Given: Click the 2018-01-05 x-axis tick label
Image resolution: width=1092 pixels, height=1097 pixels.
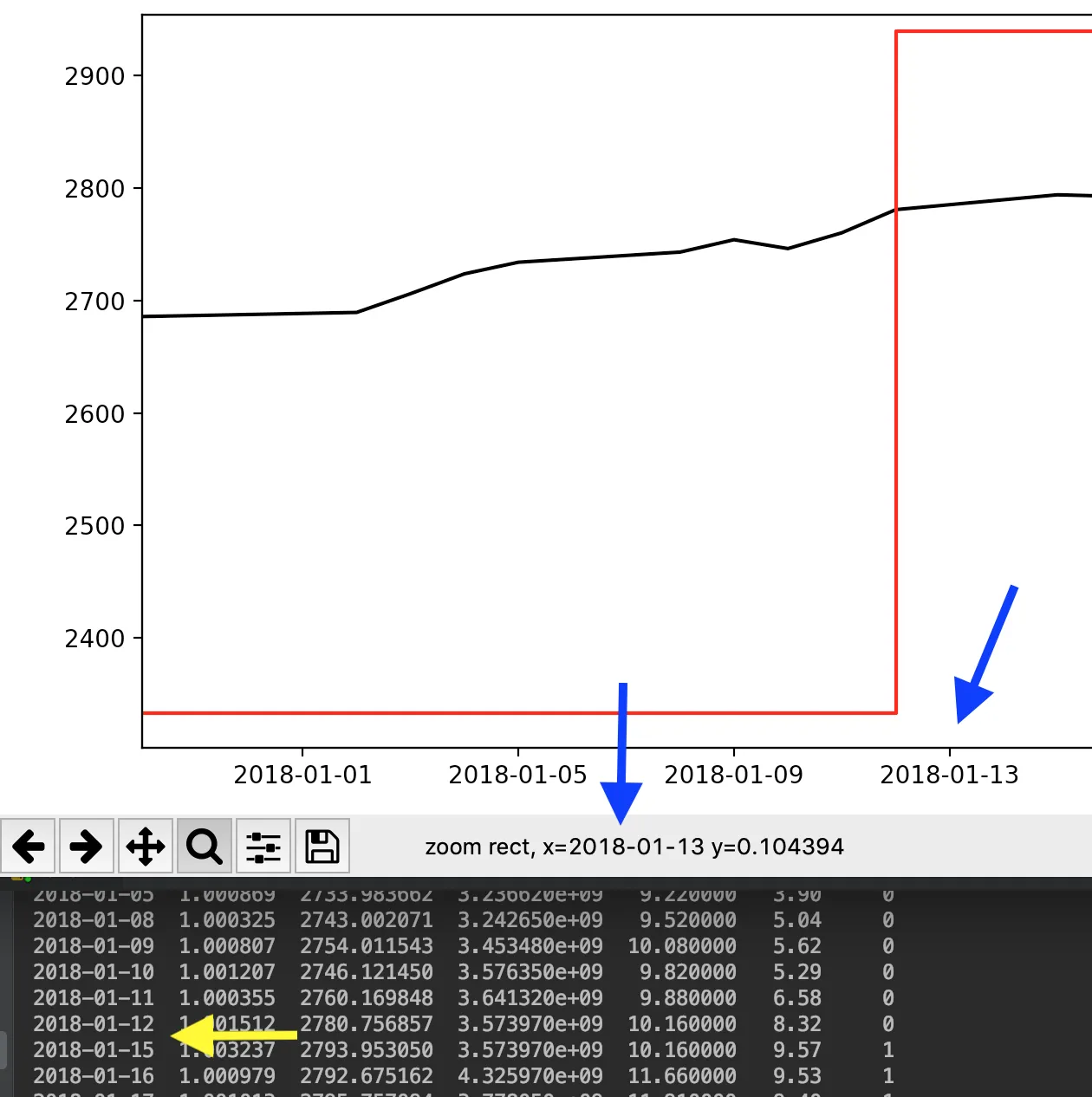Looking at the screenshot, I should 518,775.
